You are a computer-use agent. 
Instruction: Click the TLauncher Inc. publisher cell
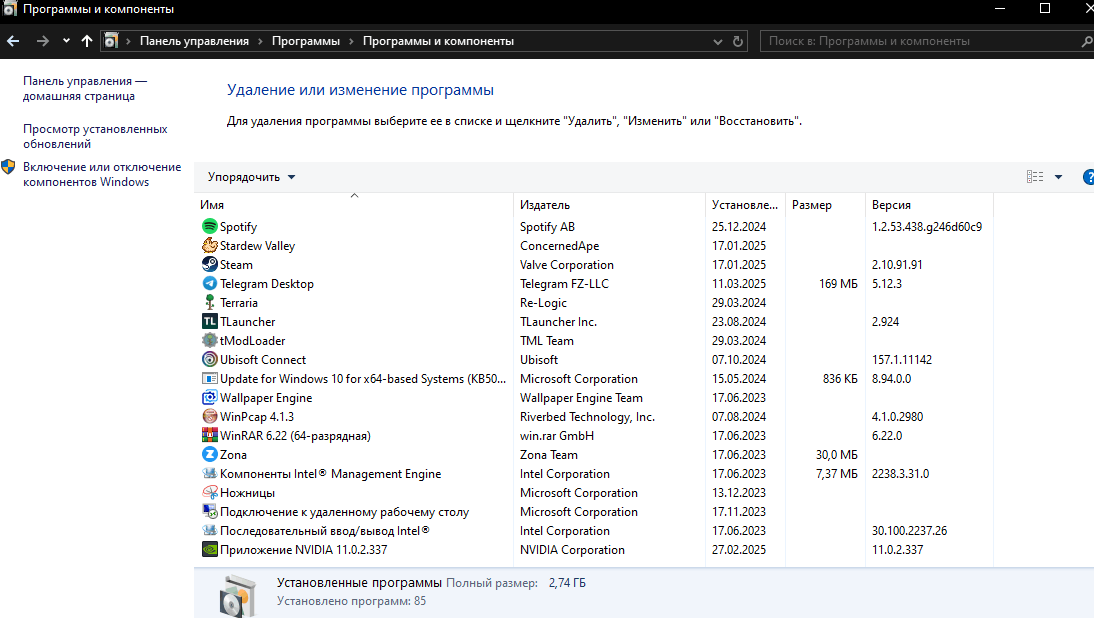click(558, 322)
